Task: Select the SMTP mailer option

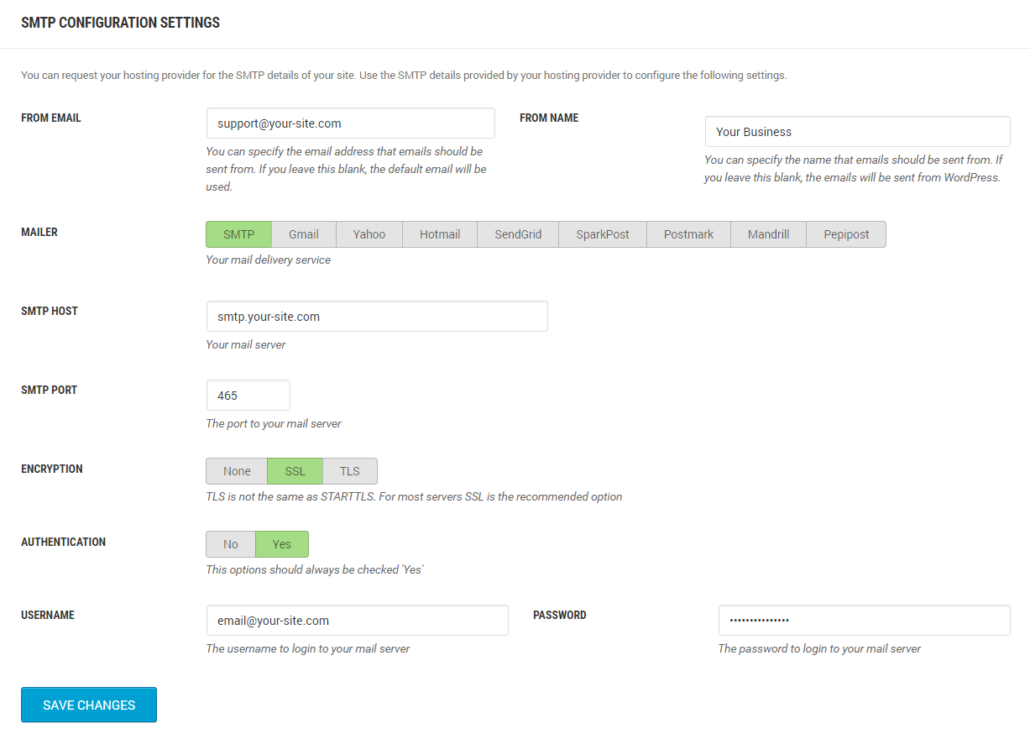Action: tap(238, 234)
